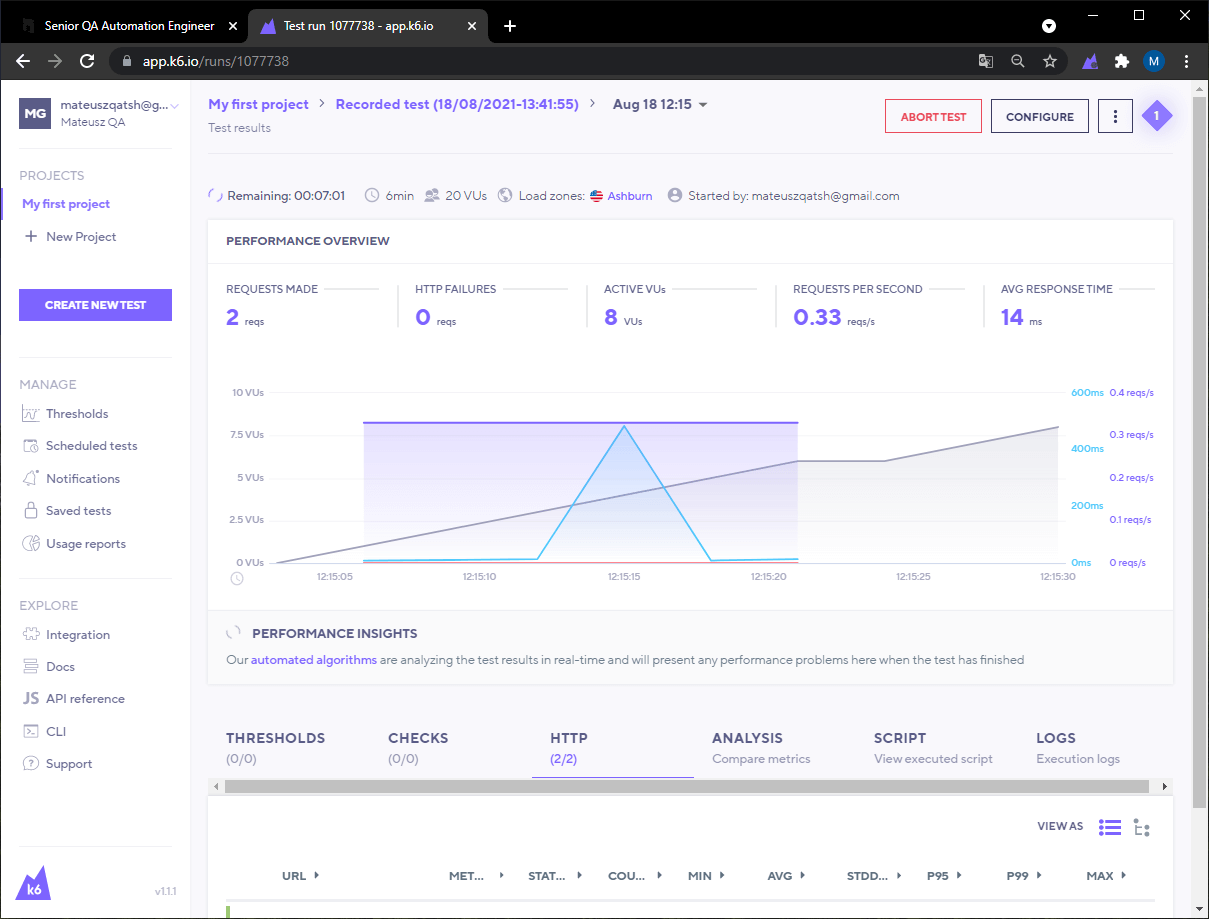The image size is (1209, 919).
Task: Click Integration puzzle icon
Action: [x=30, y=635]
